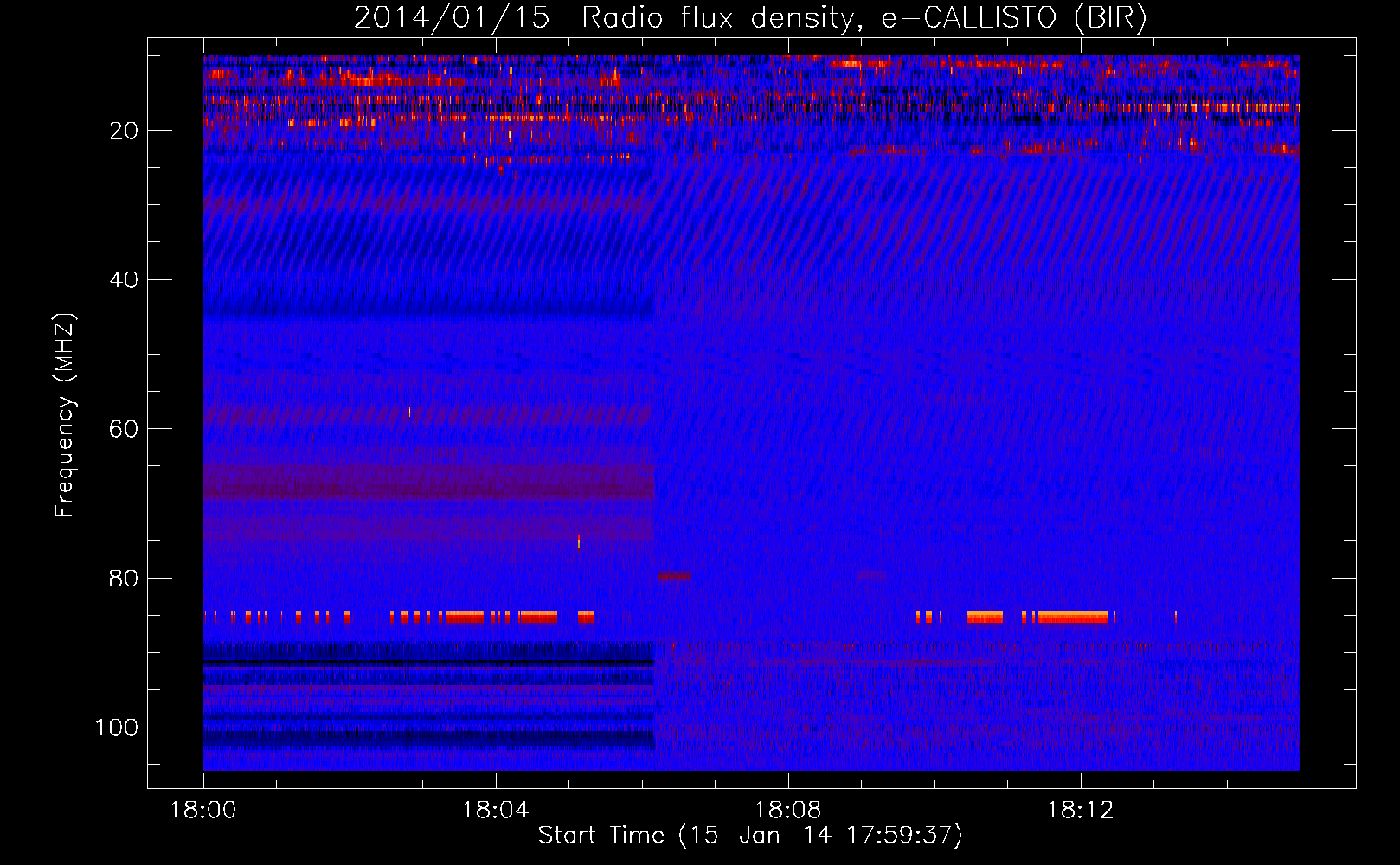Click the 40 MHz frequency tick label
This screenshot has width=1400, height=865.
[x=125, y=280]
